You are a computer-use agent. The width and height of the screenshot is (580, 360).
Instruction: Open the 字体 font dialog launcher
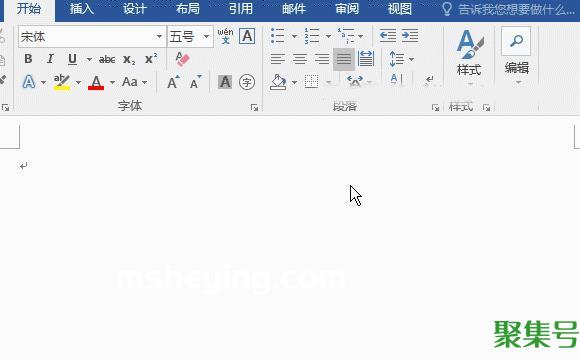[x=254, y=107]
